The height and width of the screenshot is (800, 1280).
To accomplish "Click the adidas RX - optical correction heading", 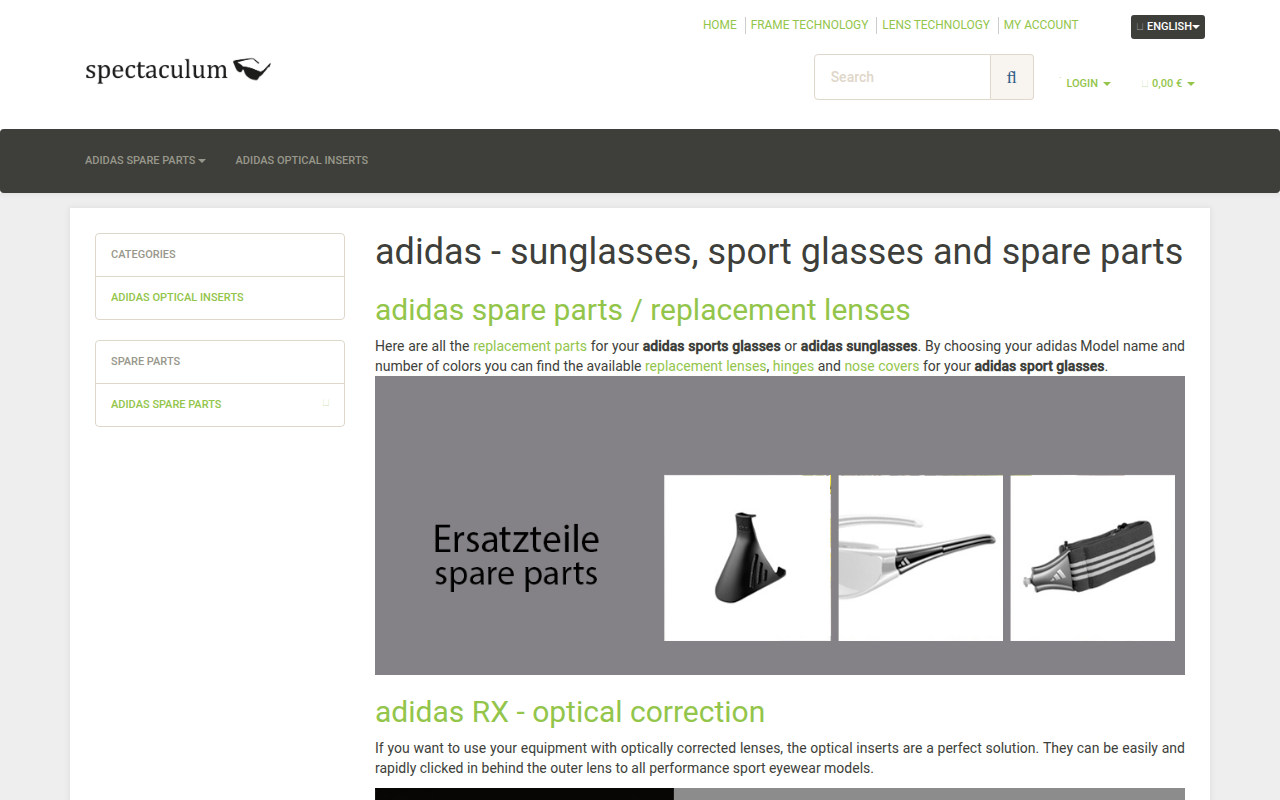I will tap(570, 712).
